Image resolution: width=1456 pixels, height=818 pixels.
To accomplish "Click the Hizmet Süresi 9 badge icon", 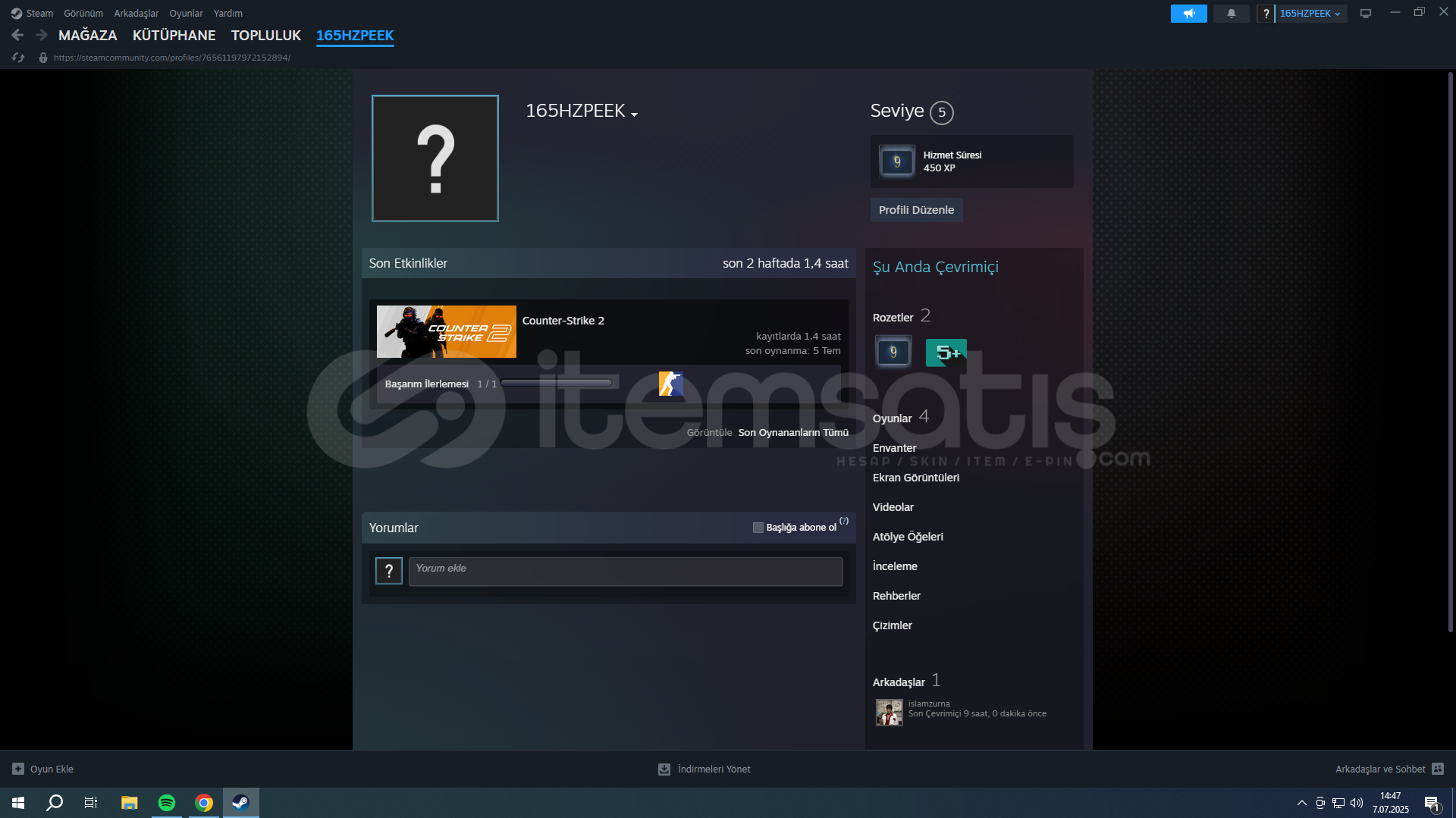I will click(897, 161).
